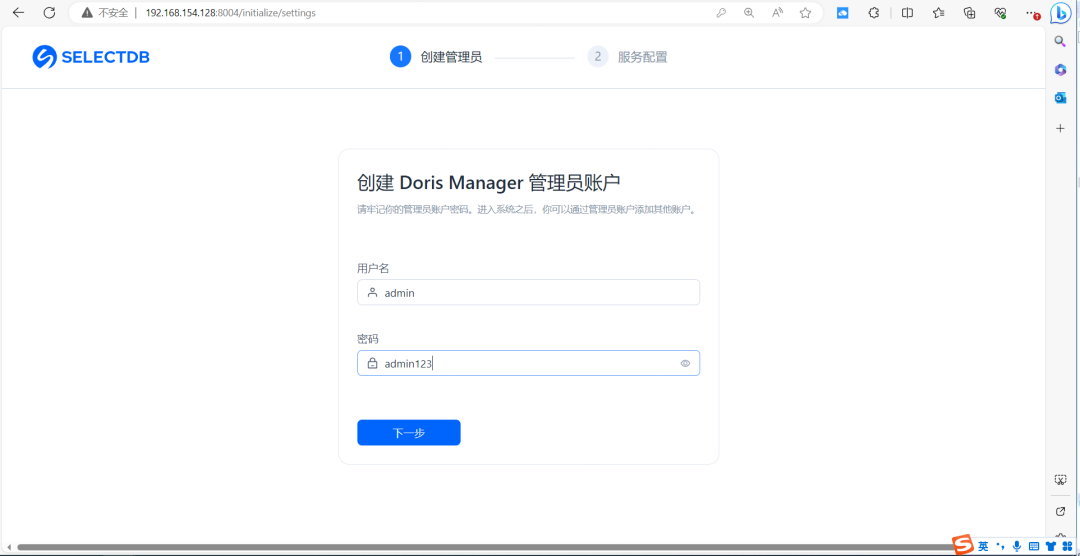Toggle password visibility eye icon
The height and width of the screenshot is (556, 1080).
pyautogui.click(x=685, y=363)
